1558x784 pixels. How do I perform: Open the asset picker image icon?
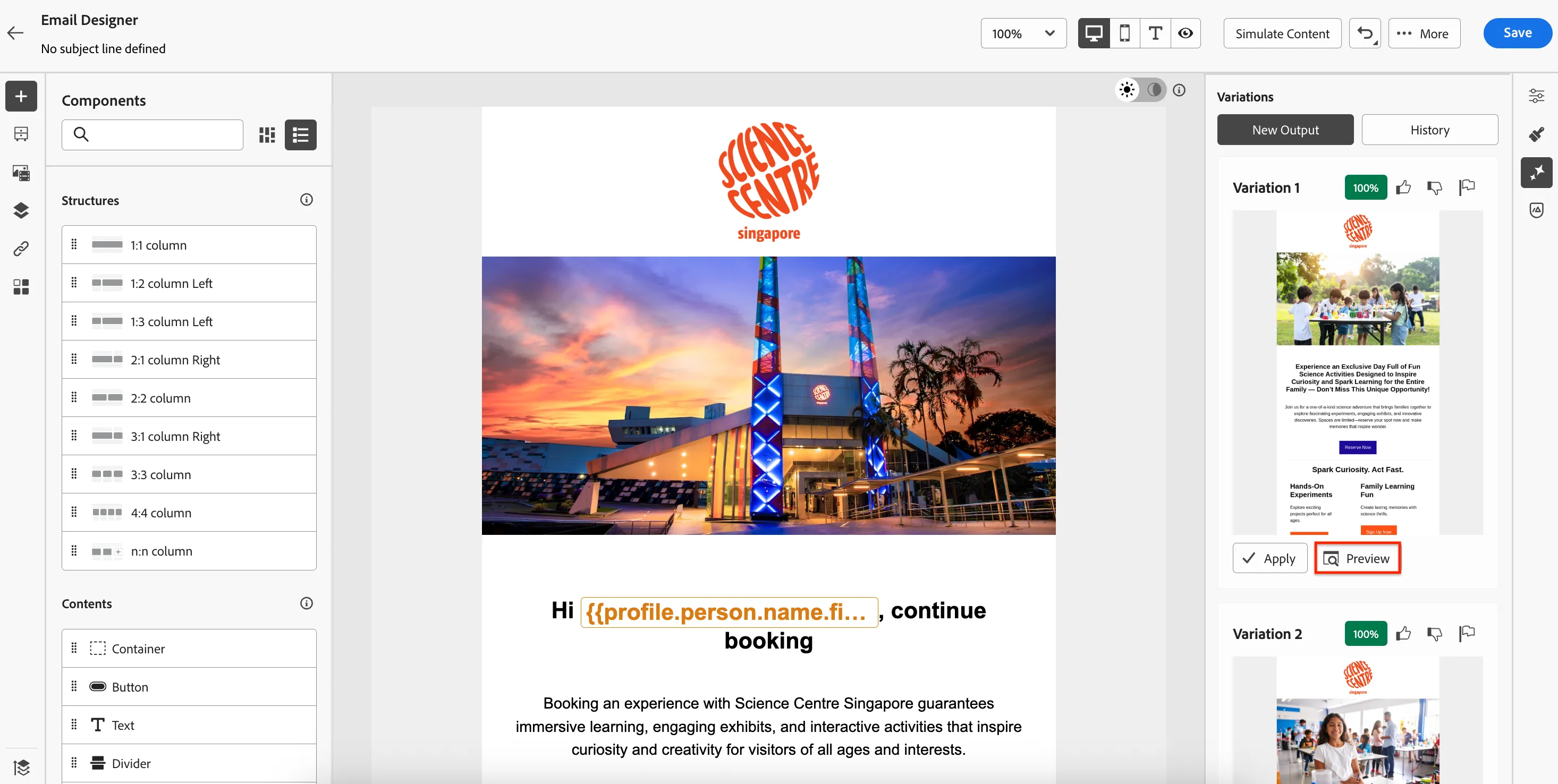[21, 173]
